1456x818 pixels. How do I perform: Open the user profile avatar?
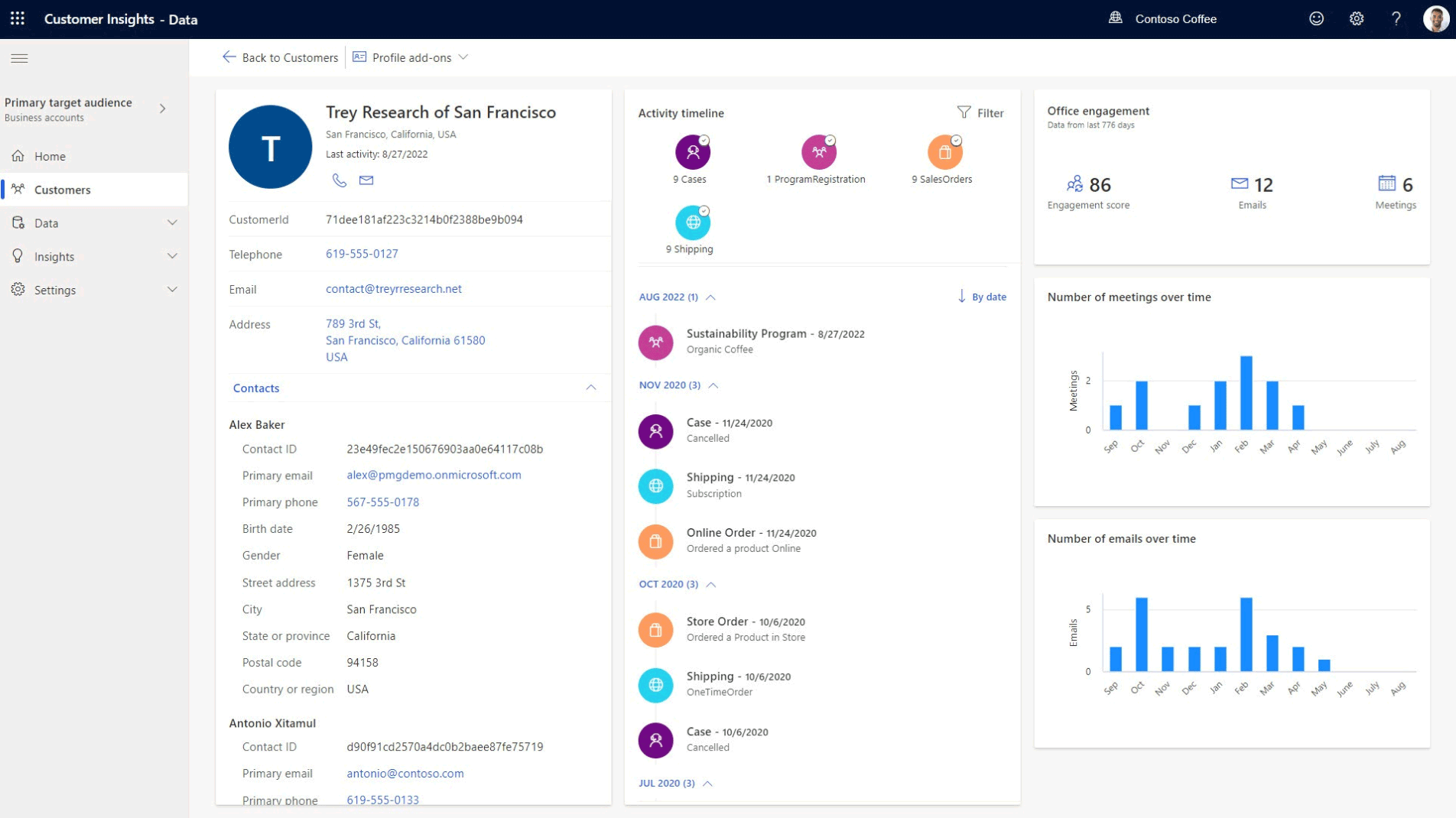click(x=1436, y=18)
